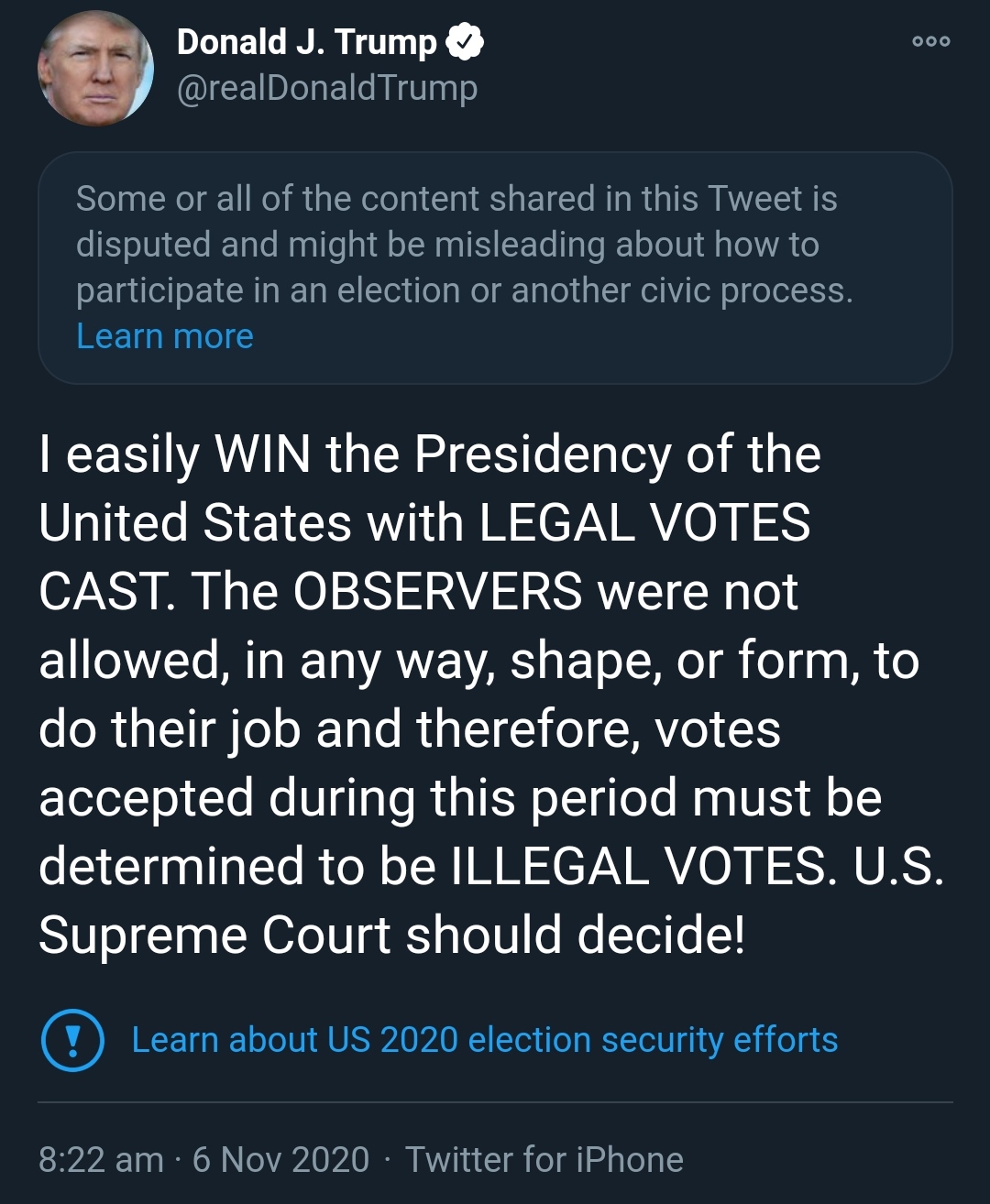990x1204 pixels.
Task: Open the three-dot more options menu
Action: coord(930,41)
